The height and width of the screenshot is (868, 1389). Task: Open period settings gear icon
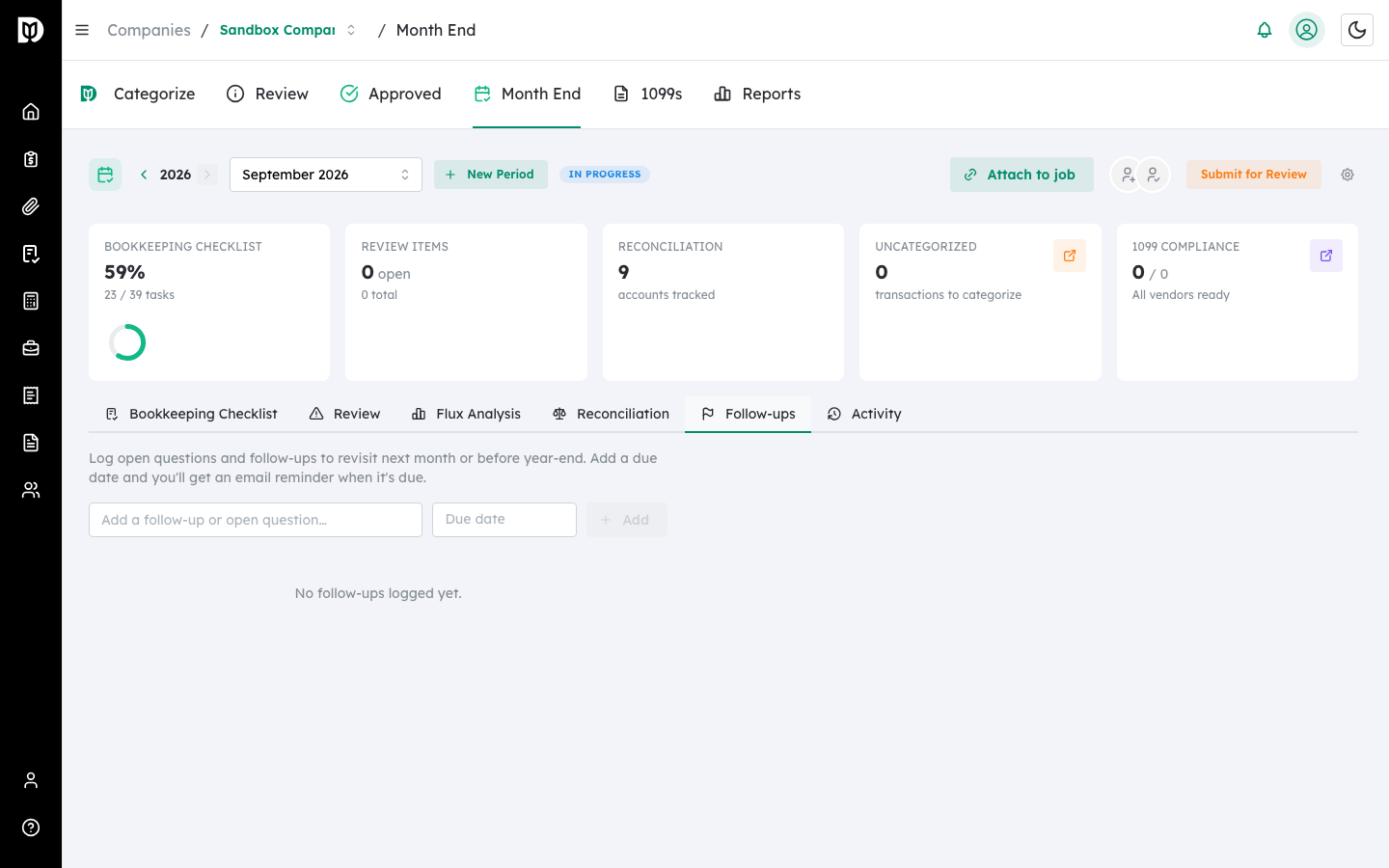click(x=1348, y=175)
